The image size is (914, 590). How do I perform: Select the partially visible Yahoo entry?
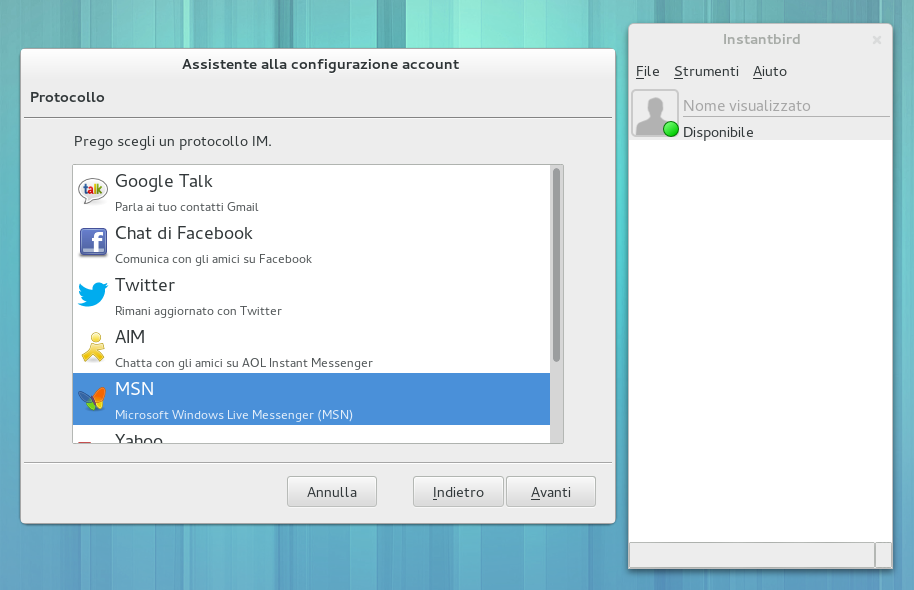[x=311, y=435]
